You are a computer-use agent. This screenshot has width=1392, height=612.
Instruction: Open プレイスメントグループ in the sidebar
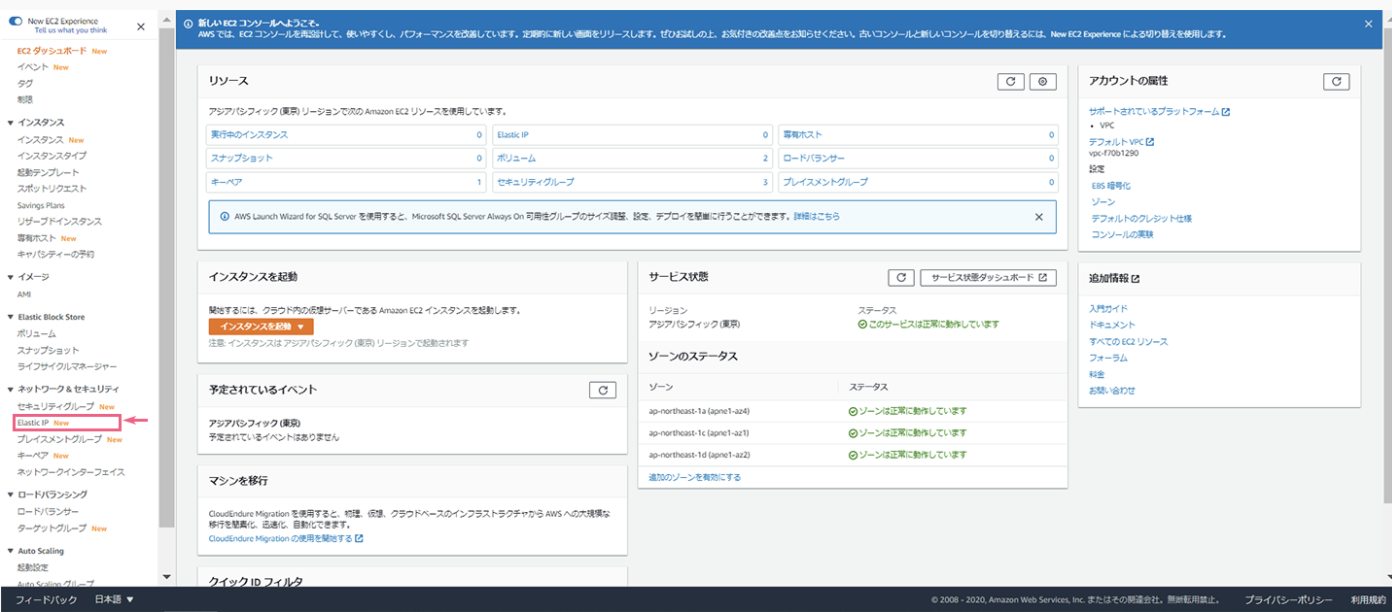pyautogui.click(x=60, y=439)
